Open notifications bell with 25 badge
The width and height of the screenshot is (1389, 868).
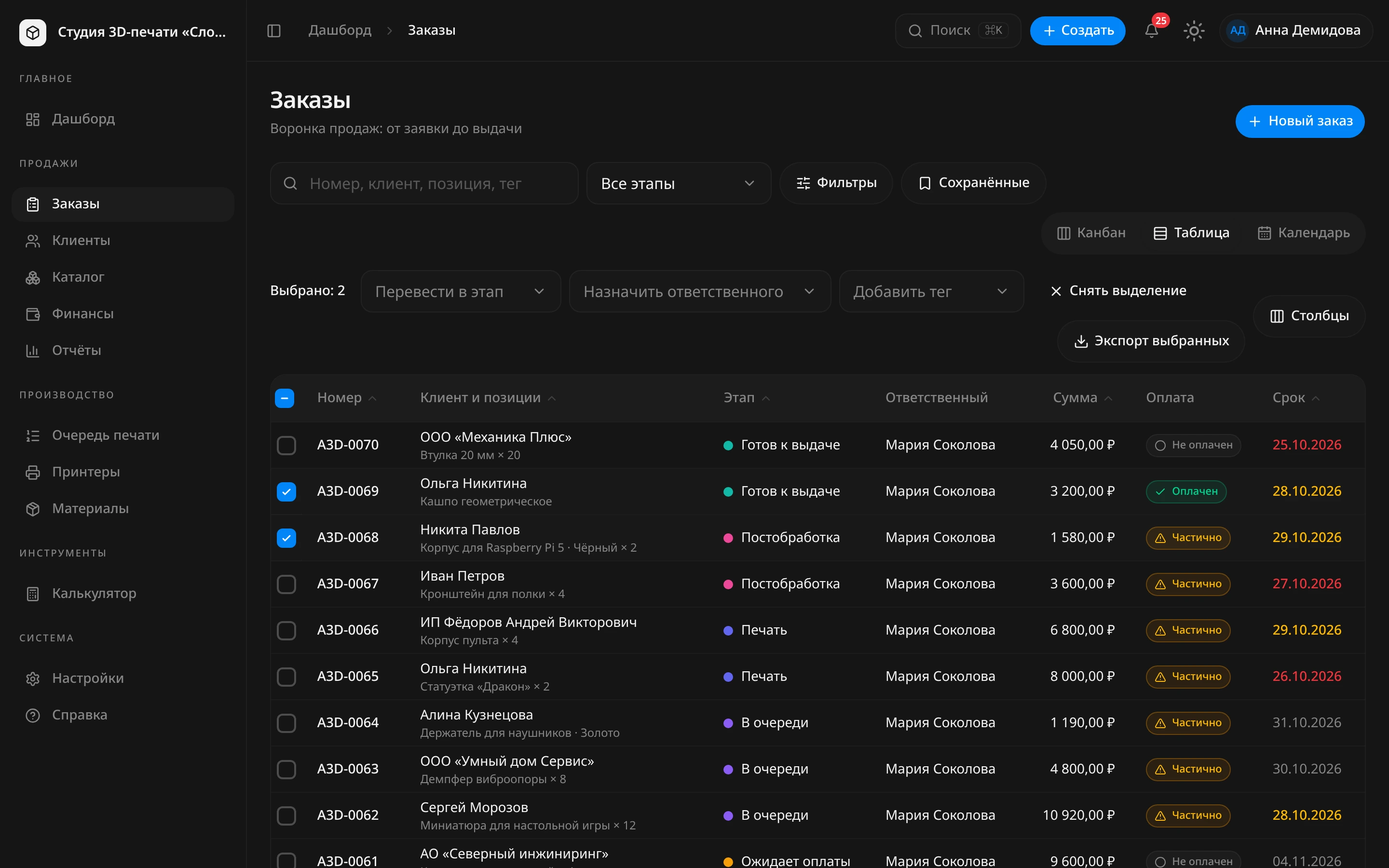(1152, 30)
